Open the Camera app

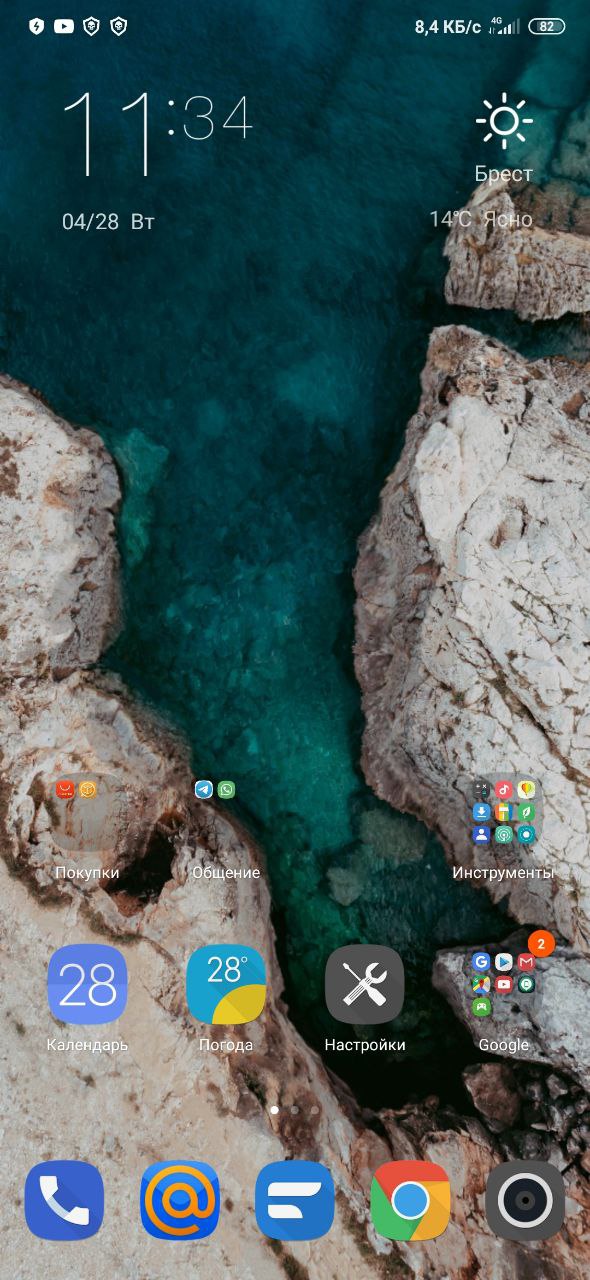pyautogui.click(x=525, y=1200)
